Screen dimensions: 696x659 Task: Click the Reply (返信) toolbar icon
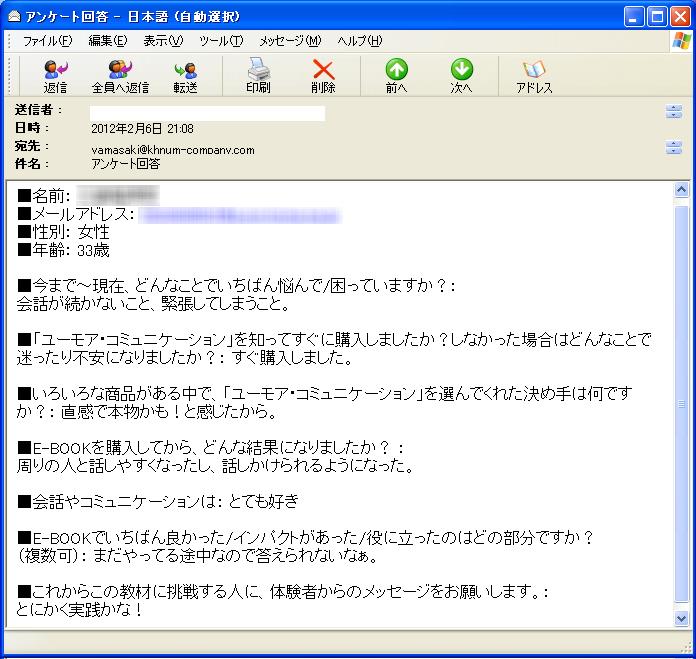pos(55,76)
